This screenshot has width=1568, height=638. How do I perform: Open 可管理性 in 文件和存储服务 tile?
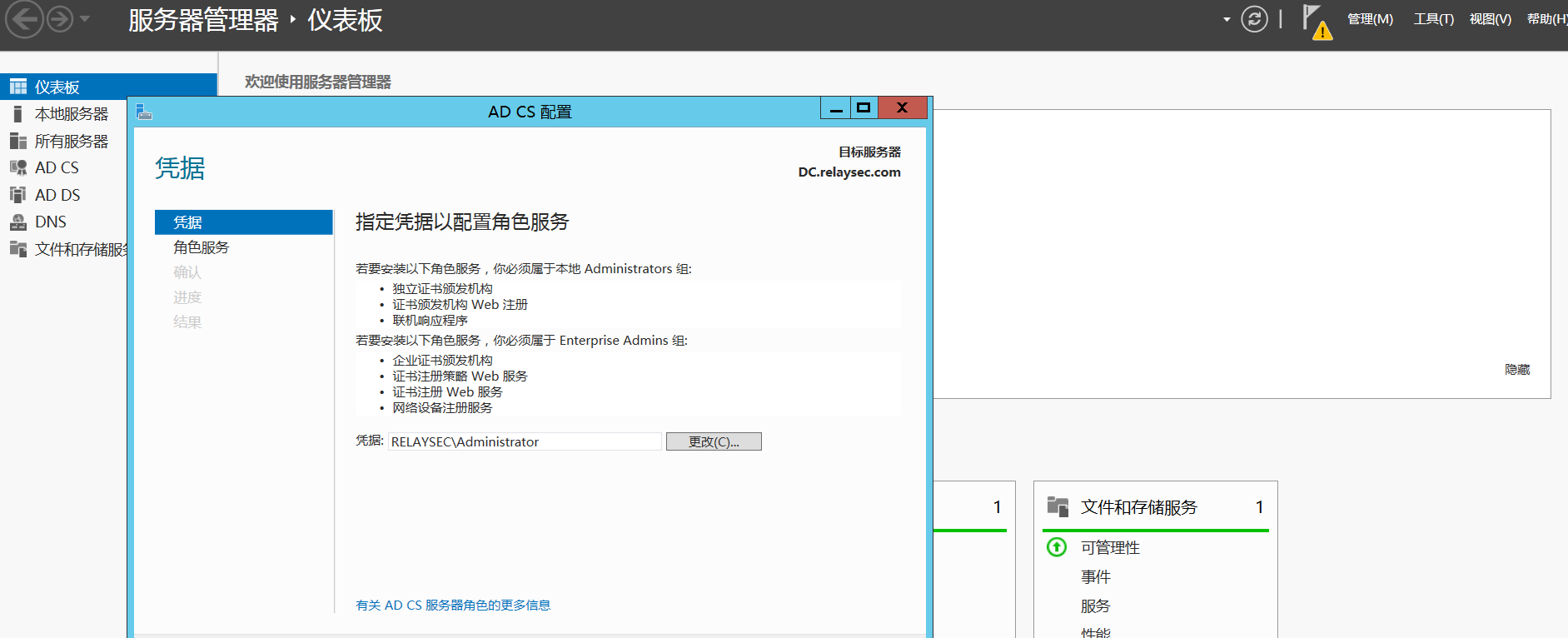(1110, 548)
